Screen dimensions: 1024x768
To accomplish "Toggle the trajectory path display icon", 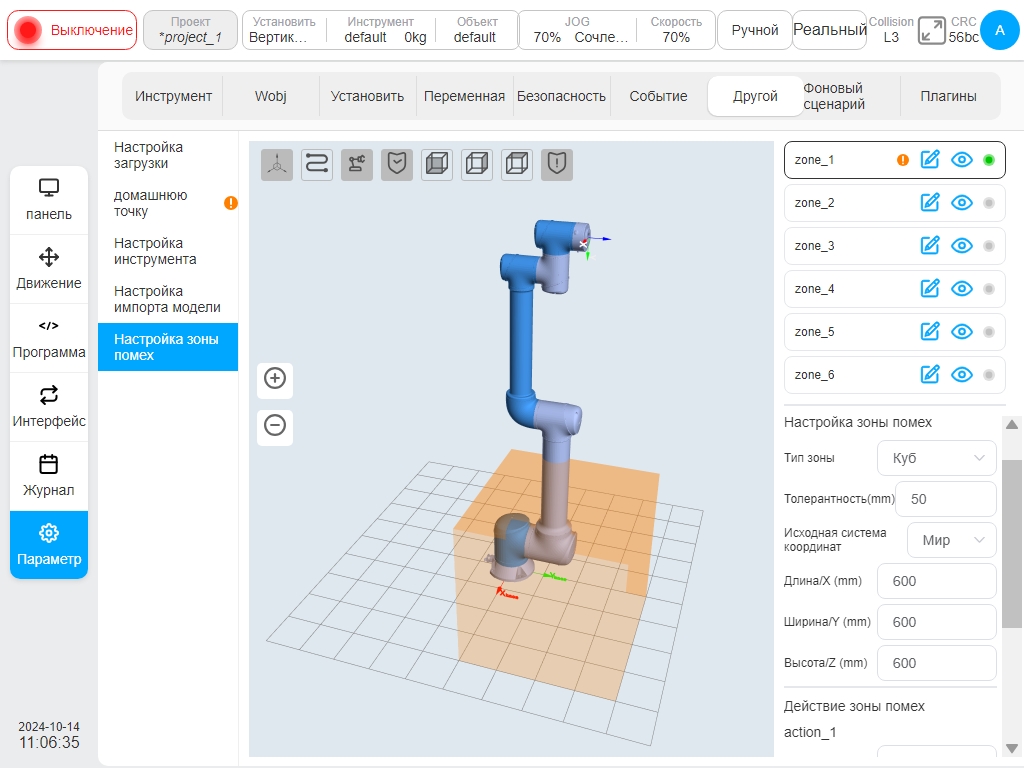I will (x=317, y=164).
